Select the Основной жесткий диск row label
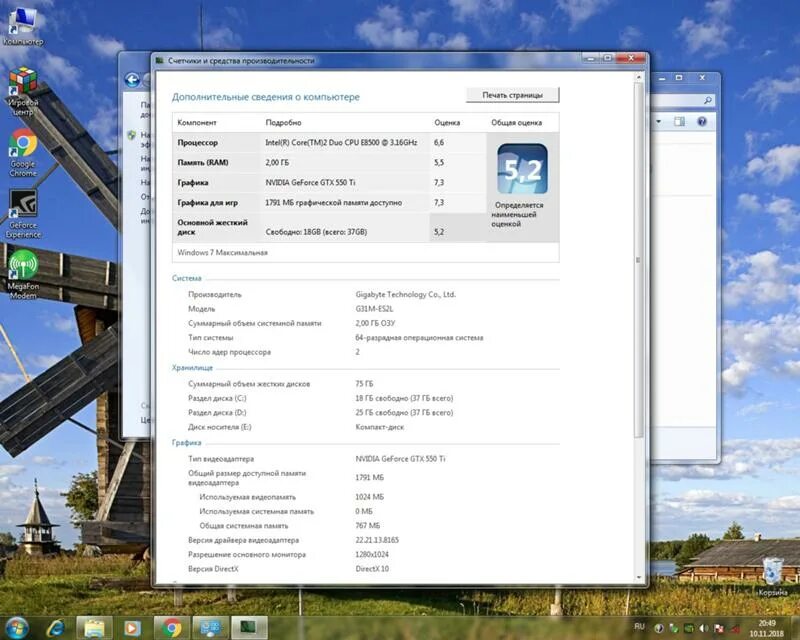800x640 pixels. (212, 227)
